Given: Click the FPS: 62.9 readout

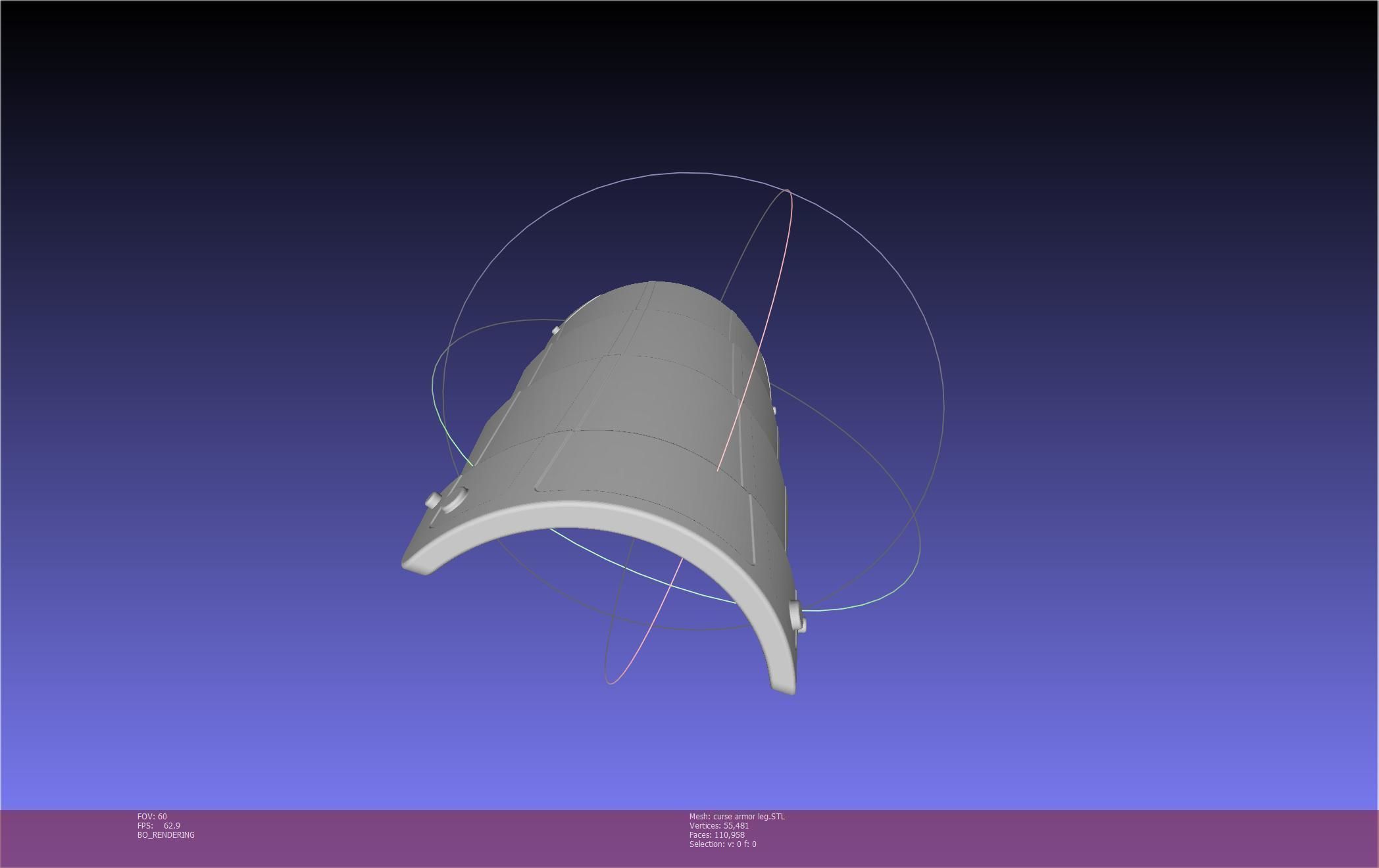Looking at the screenshot, I should (x=159, y=825).
